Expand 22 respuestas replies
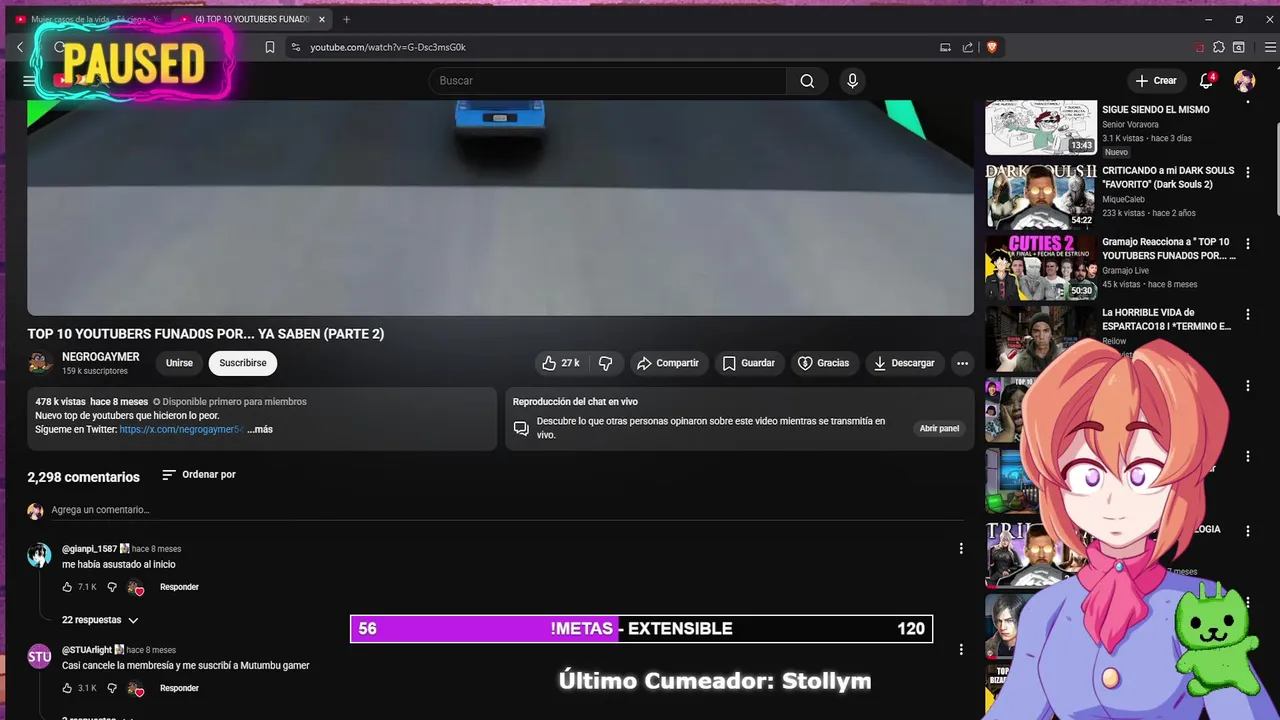 click(100, 620)
